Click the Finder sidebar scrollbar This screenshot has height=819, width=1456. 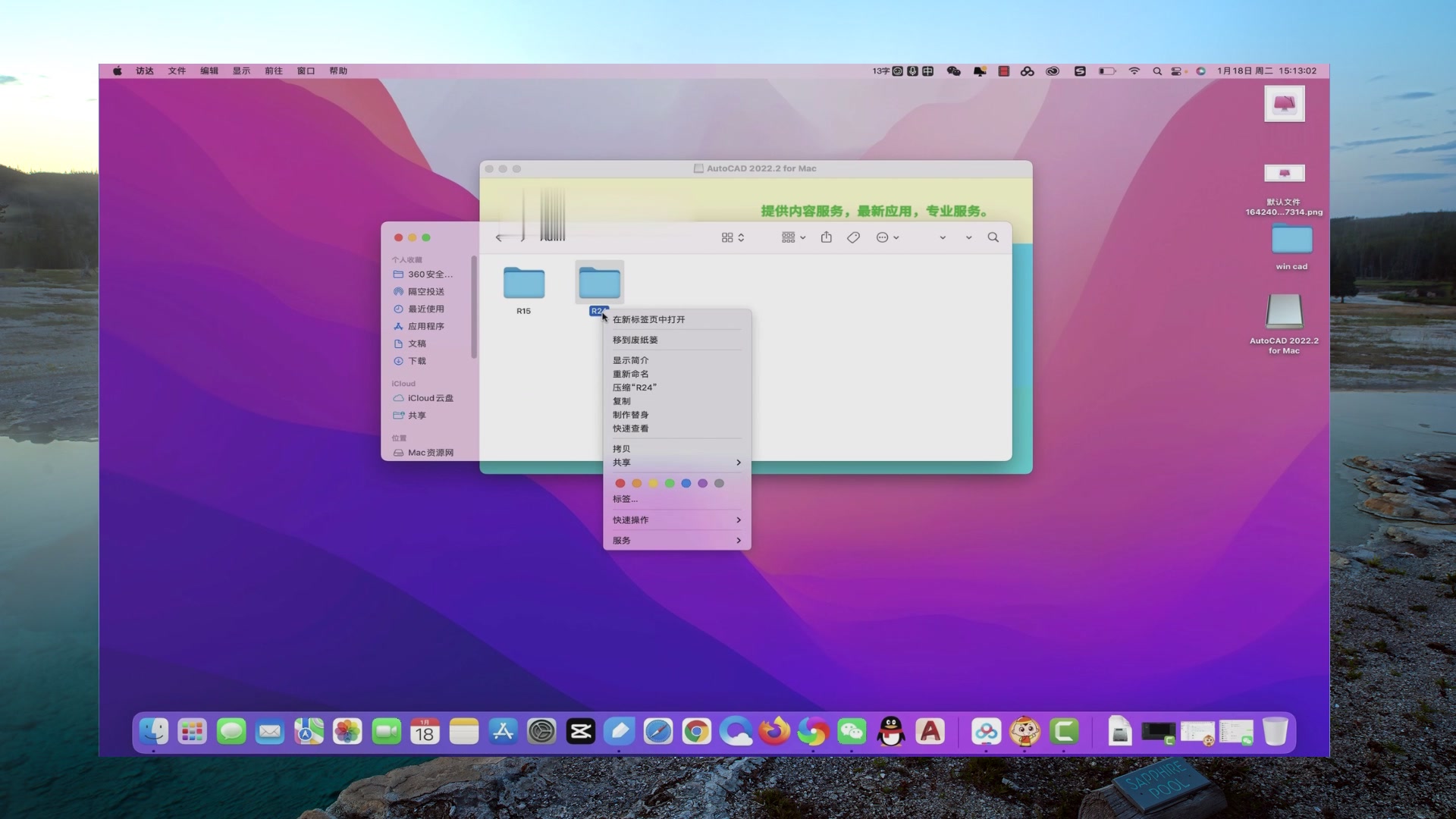(x=474, y=307)
